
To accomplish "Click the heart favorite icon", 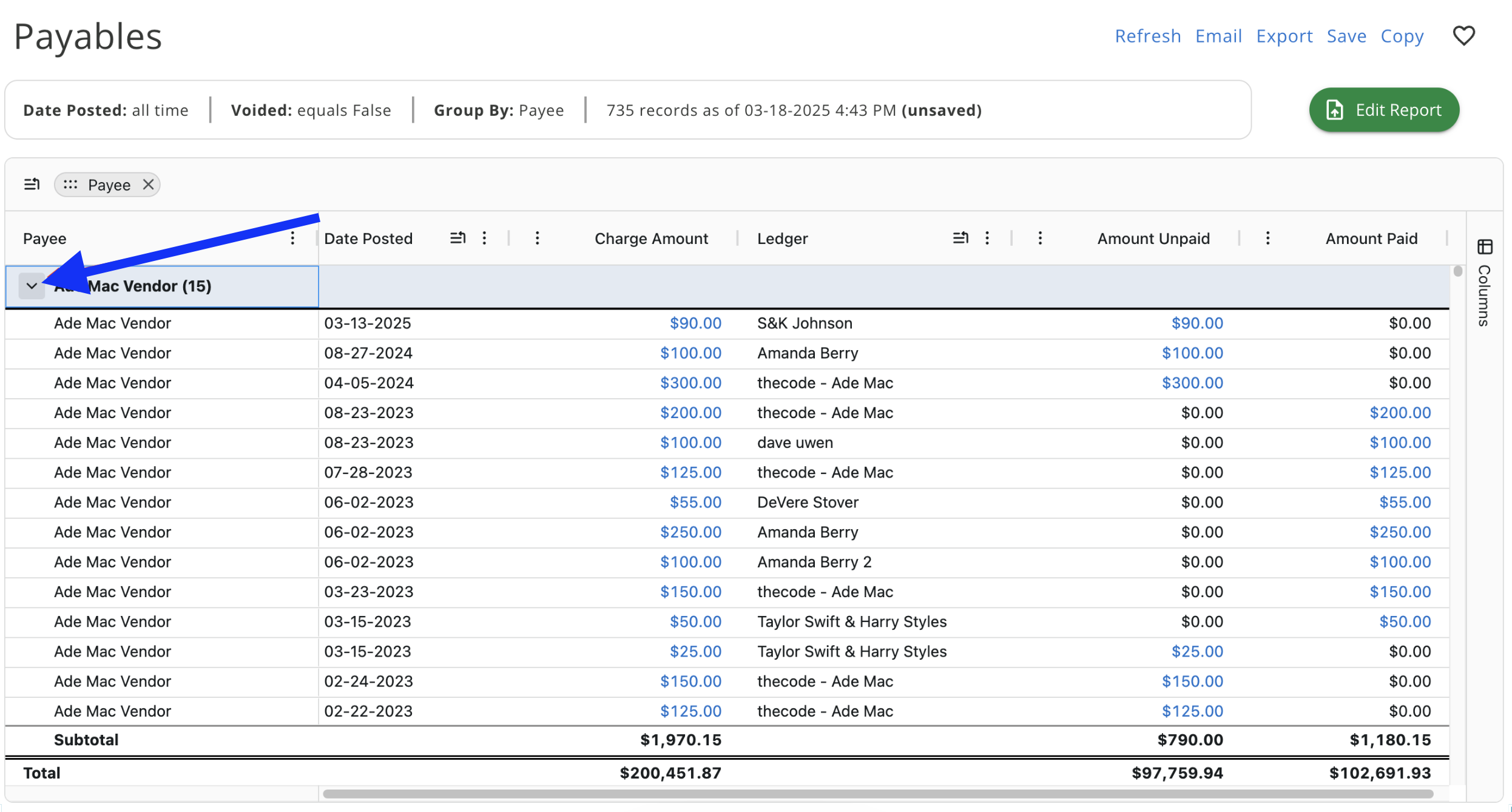I will coord(1463,36).
